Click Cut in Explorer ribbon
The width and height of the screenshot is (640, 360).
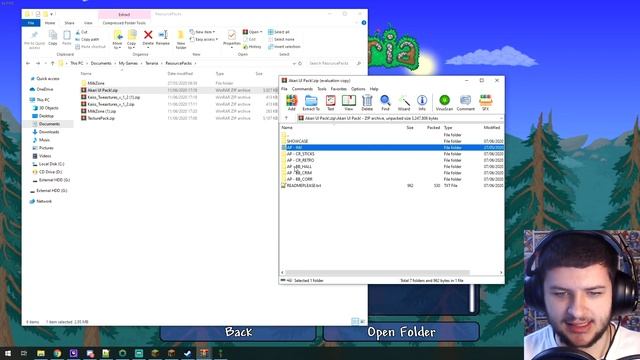pos(81,32)
